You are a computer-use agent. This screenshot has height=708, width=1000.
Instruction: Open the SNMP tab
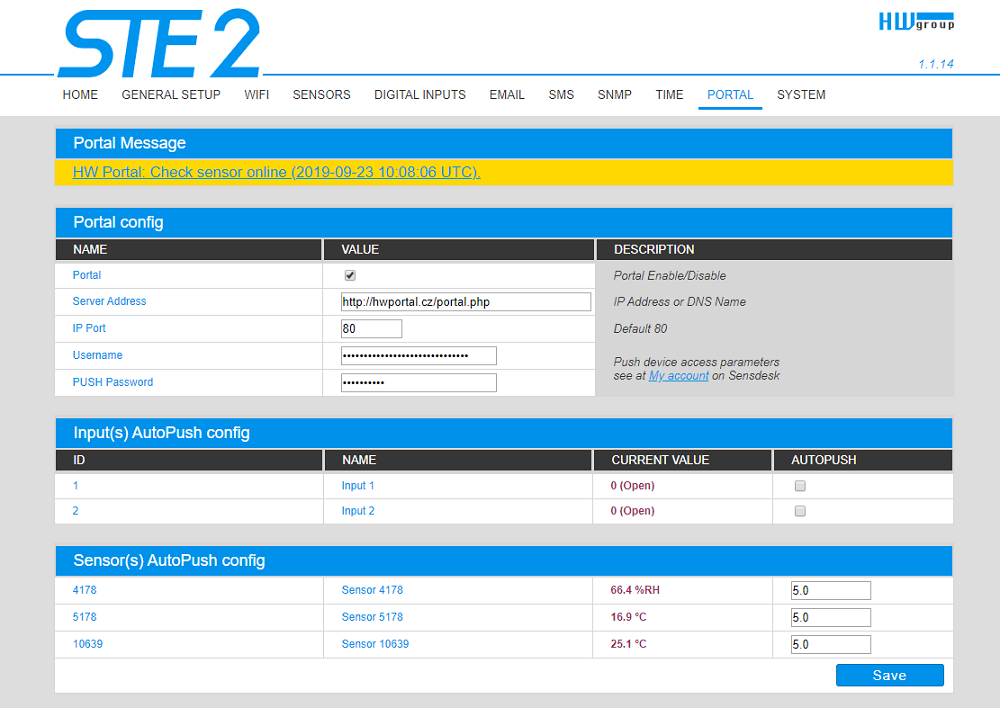tap(615, 95)
